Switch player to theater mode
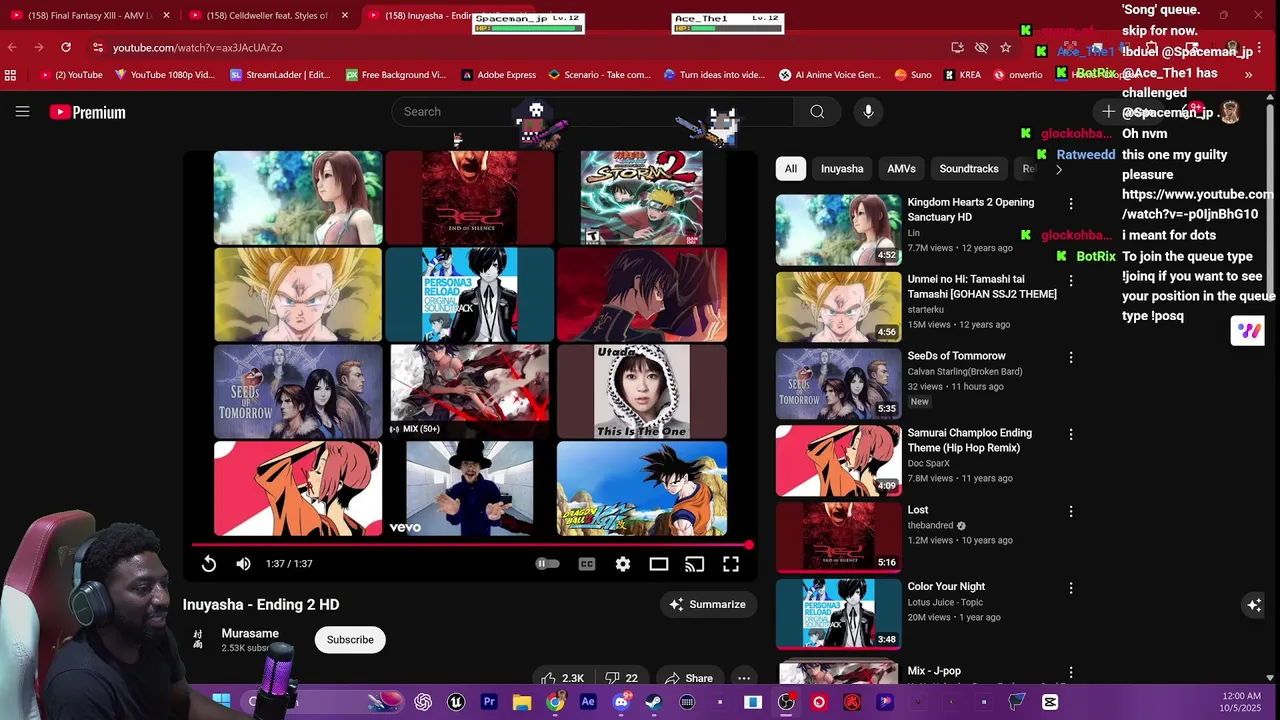The image size is (1280, 720). 659,564
